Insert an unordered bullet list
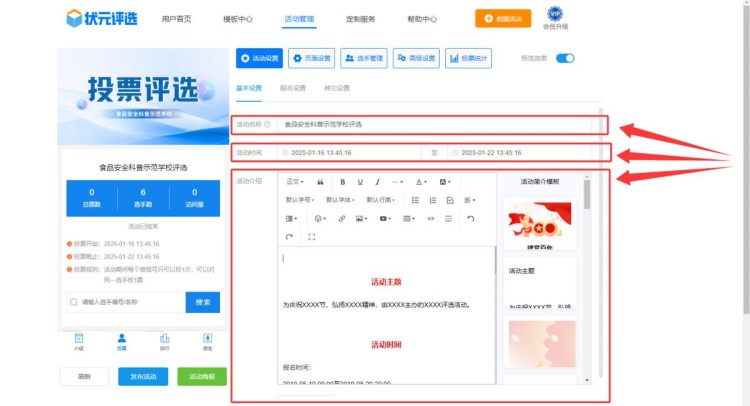 [413, 200]
